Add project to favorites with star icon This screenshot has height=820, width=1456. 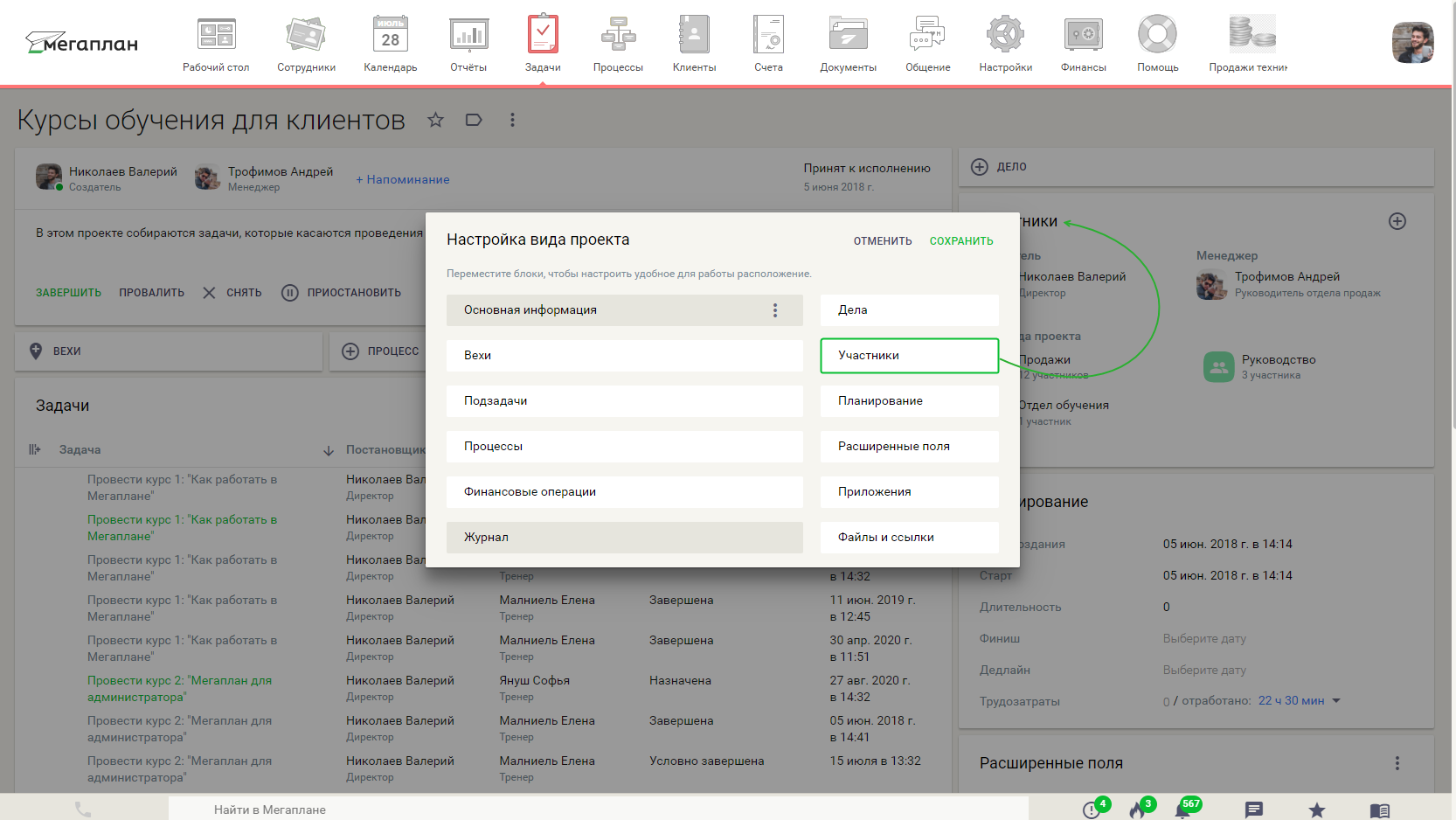435,120
